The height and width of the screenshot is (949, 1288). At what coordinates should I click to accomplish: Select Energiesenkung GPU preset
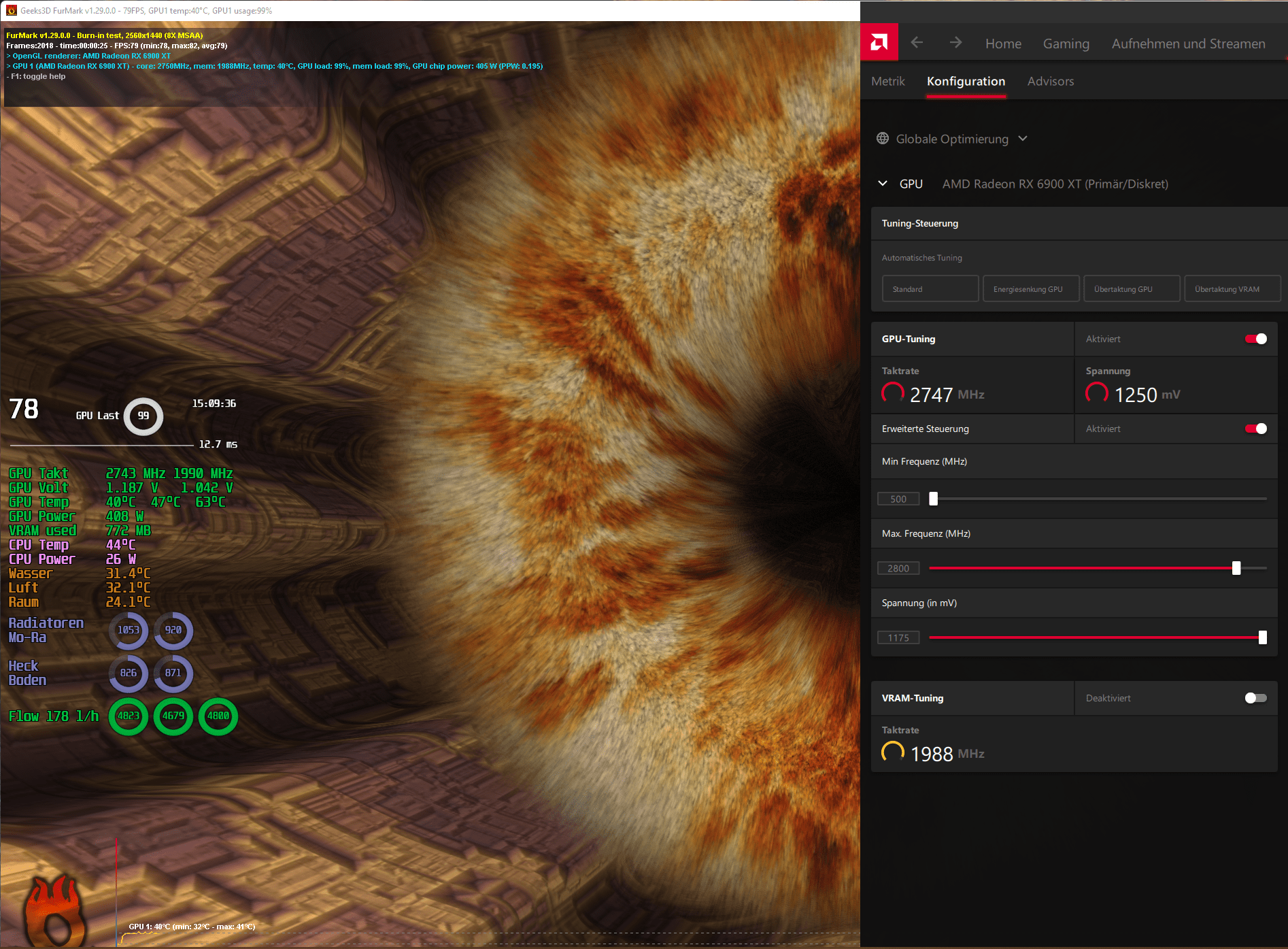point(1031,288)
